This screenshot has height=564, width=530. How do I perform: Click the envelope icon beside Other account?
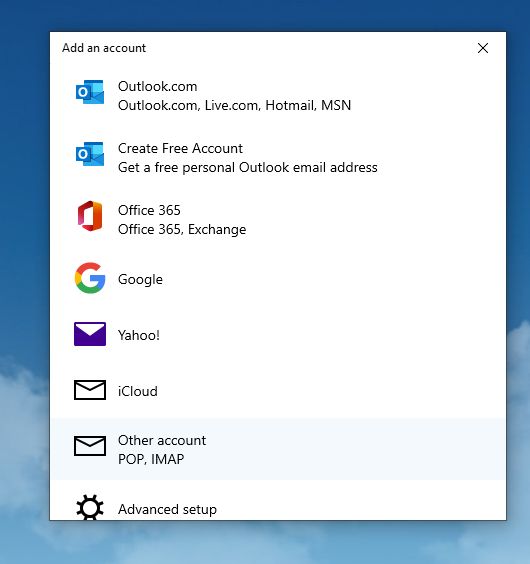coord(90,446)
